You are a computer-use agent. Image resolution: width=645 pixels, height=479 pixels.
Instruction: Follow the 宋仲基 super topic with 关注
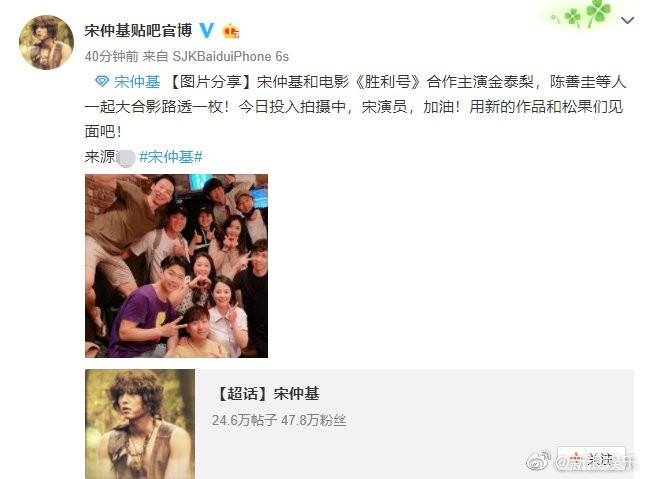(591, 458)
